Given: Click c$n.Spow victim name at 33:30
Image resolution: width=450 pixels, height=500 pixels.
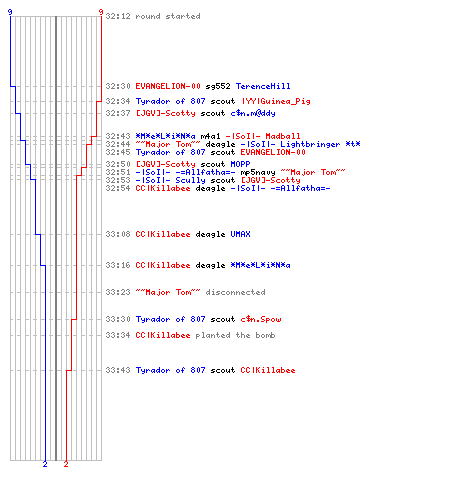Looking at the screenshot, I should pyautogui.click(x=261, y=319).
